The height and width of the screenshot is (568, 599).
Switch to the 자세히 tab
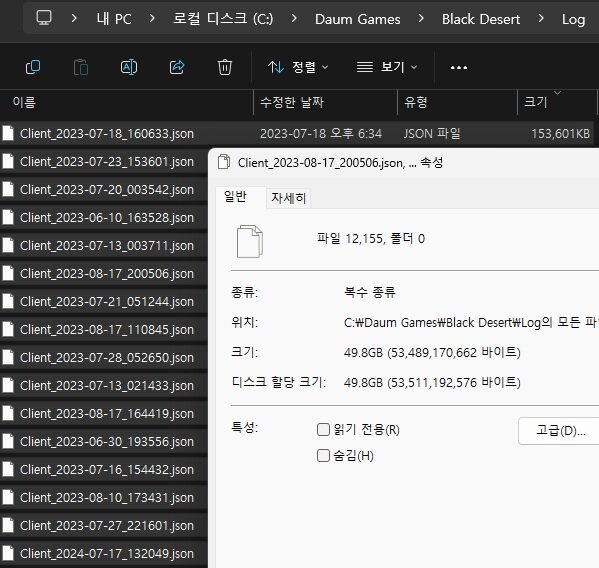click(x=288, y=198)
